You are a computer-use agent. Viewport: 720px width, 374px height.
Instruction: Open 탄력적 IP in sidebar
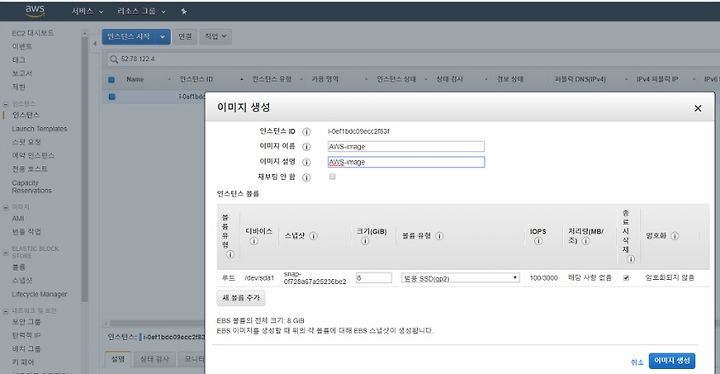coord(26,335)
